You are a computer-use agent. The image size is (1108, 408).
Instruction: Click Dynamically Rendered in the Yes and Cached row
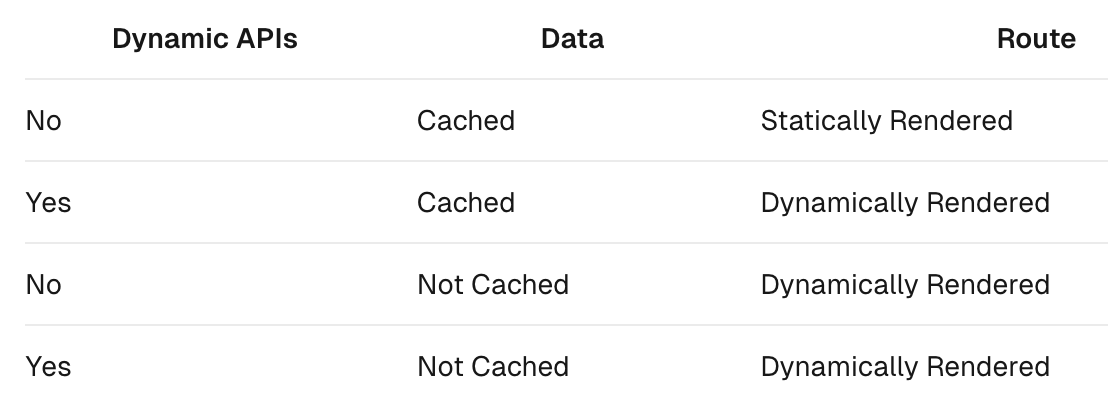tap(905, 203)
